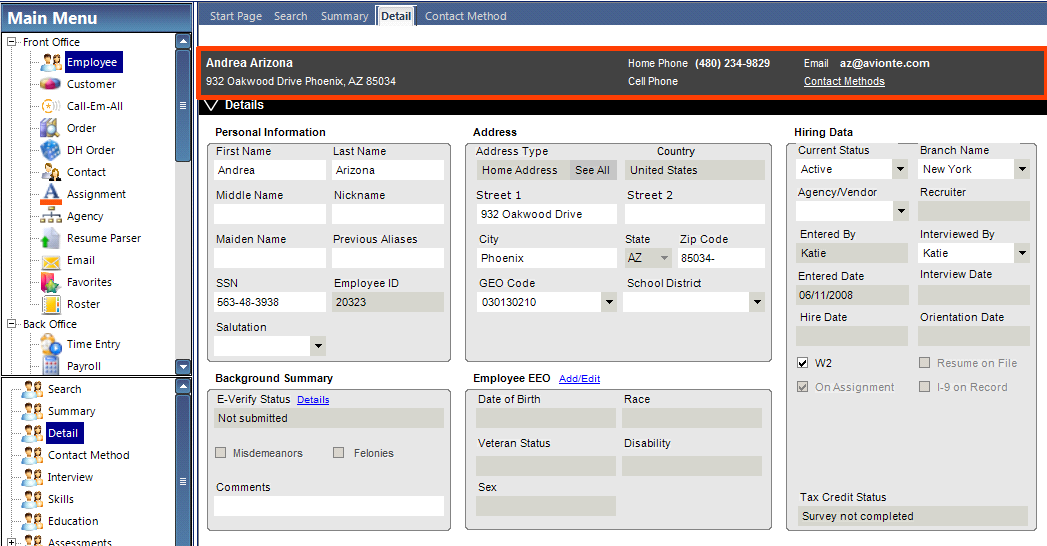Open the School District dropdown
Viewport: 1047px width, 546px height.
(757, 302)
